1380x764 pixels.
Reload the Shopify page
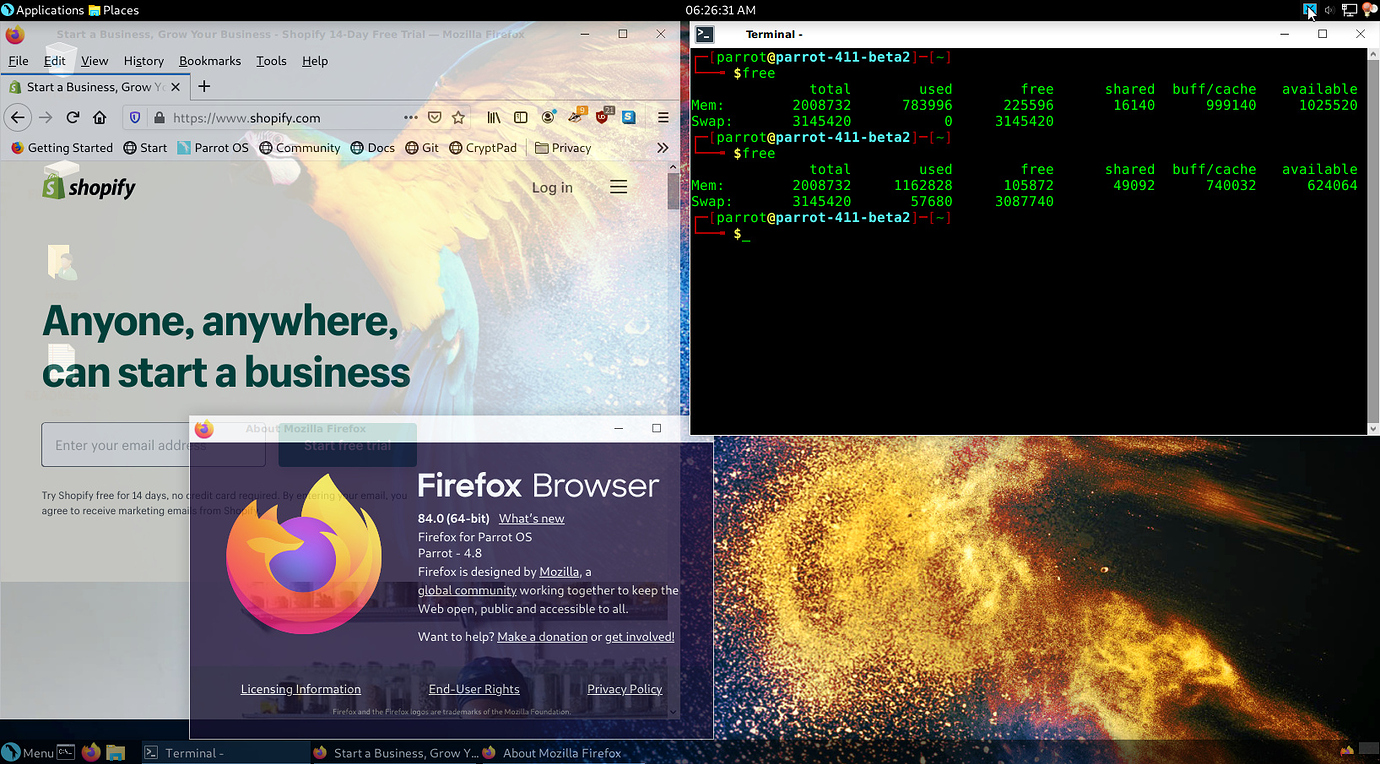72,117
